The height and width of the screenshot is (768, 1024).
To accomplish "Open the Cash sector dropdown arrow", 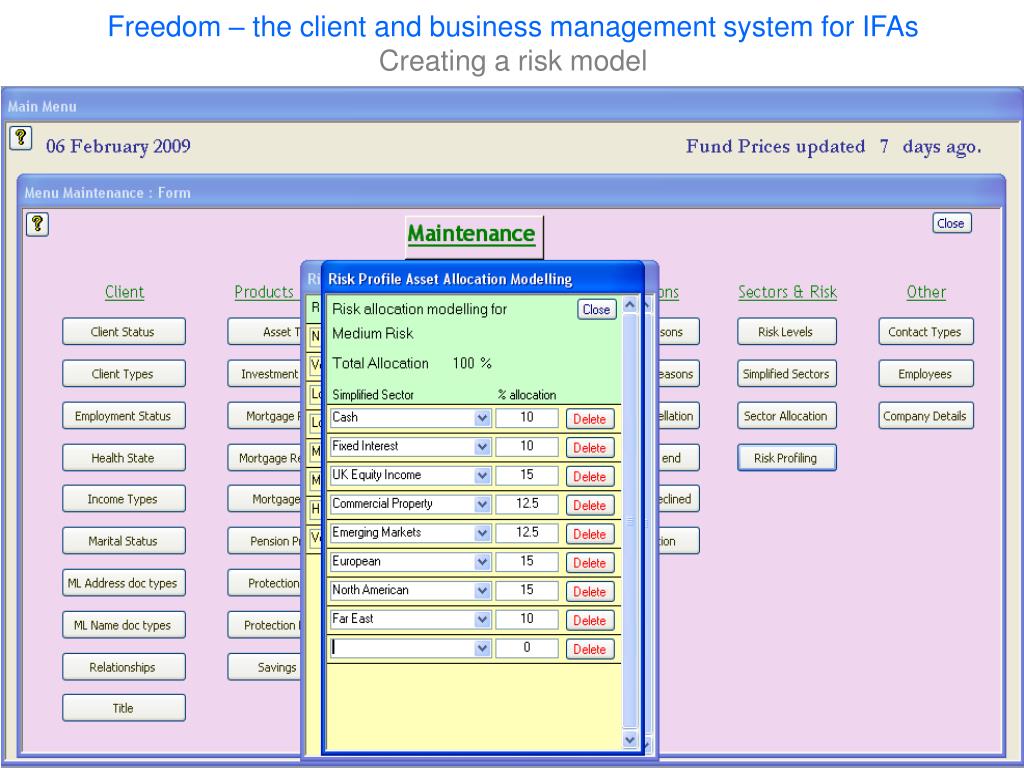I will [482, 418].
